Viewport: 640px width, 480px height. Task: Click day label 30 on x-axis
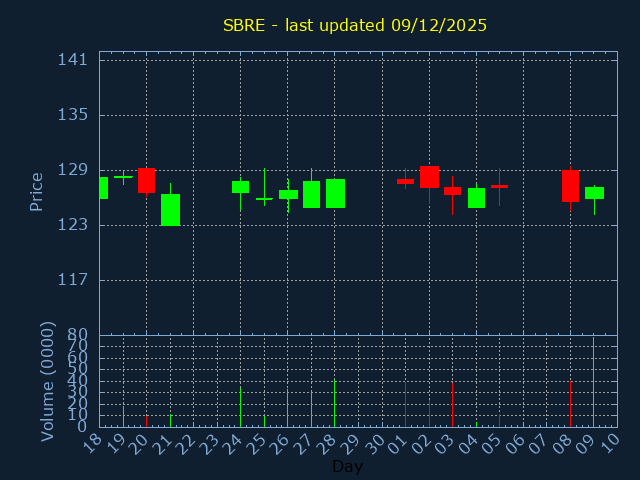[374, 443]
